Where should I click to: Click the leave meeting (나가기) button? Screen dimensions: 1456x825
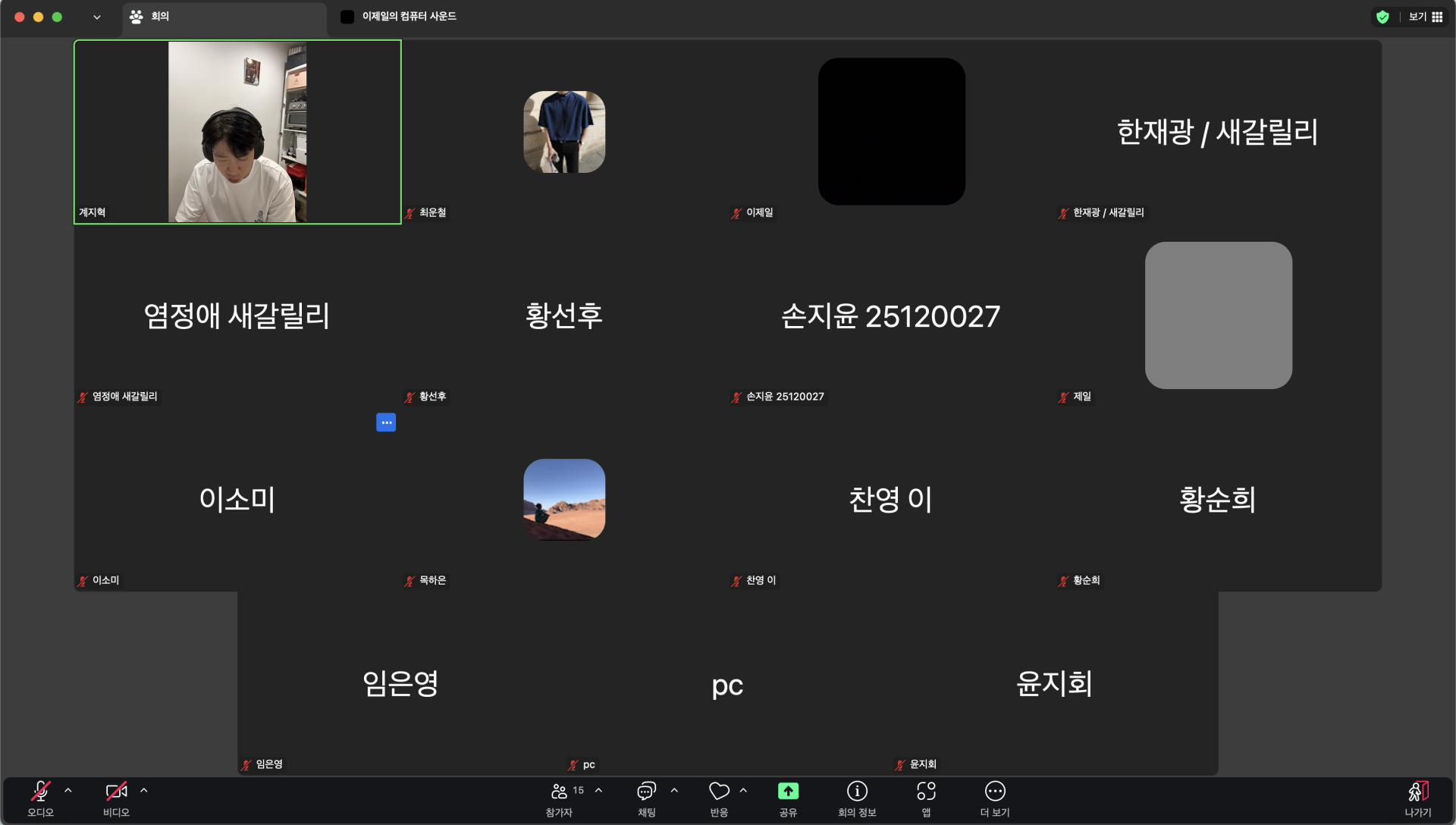pos(1417,798)
